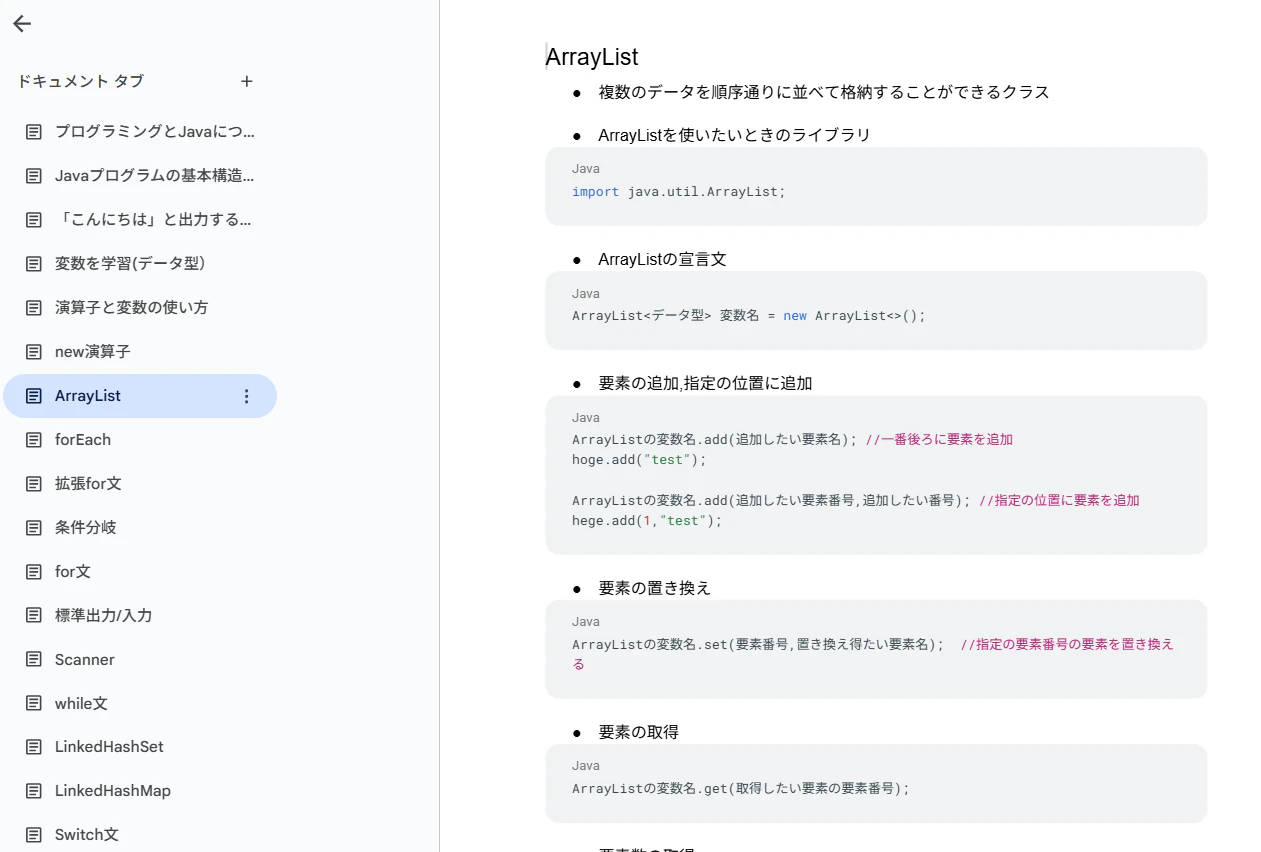
Task: Click the document icon beside 条件分岐
Action: click(34, 528)
